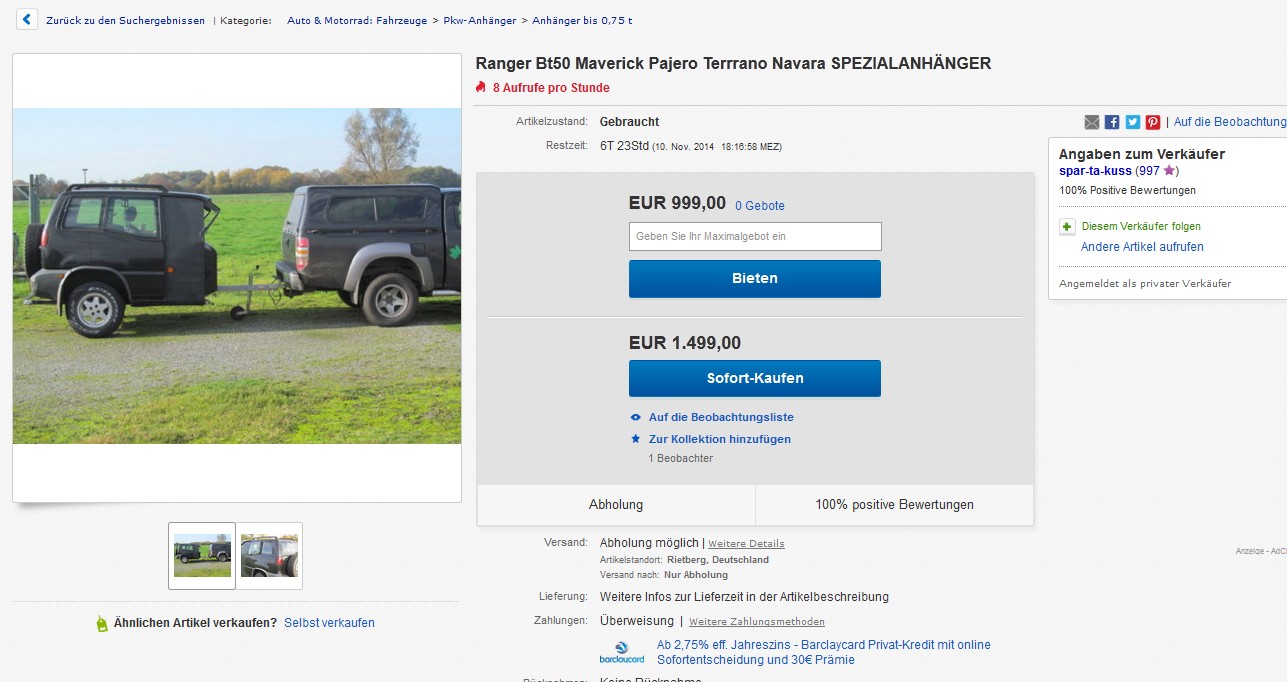The image size is (1287, 682).
Task: Click the back arrow icon
Action: tap(27, 20)
